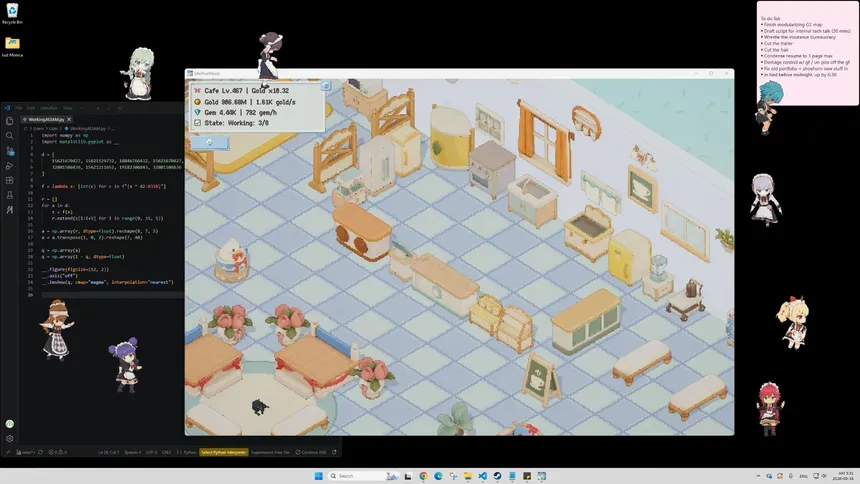Image resolution: width=860 pixels, height=484 pixels.
Task: Click the sync changes icon in status bar
Action: 40,452
